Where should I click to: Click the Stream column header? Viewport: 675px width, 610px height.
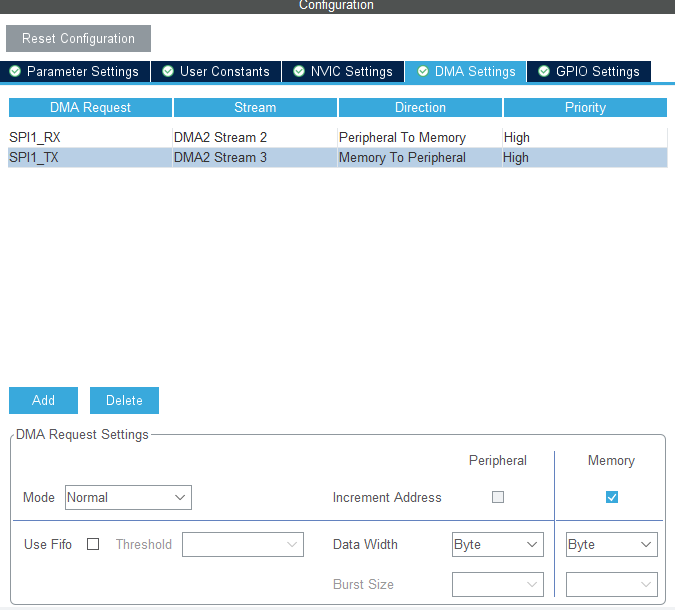[255, 107]
